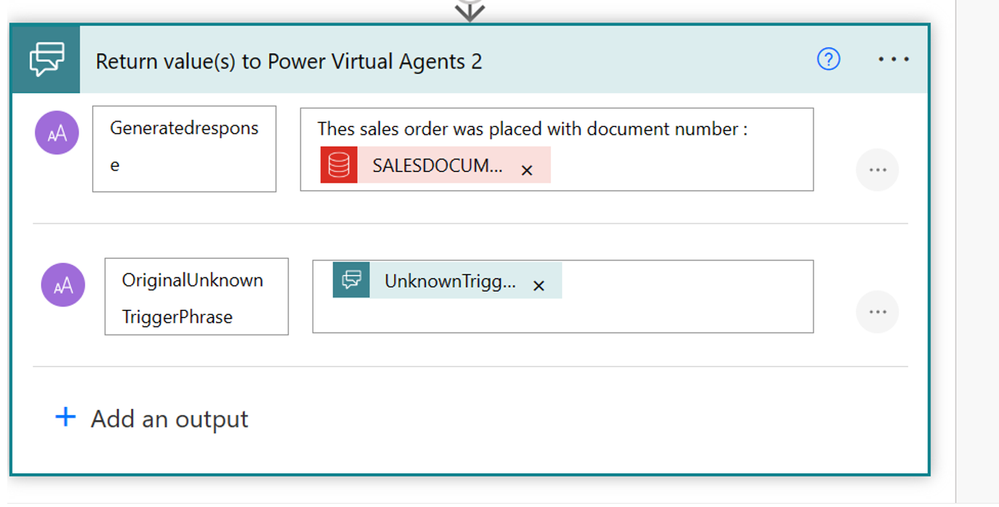Click the plus icon for Add an output
Viewport: 999px width, 507px height.
click(x=66, y=417)
